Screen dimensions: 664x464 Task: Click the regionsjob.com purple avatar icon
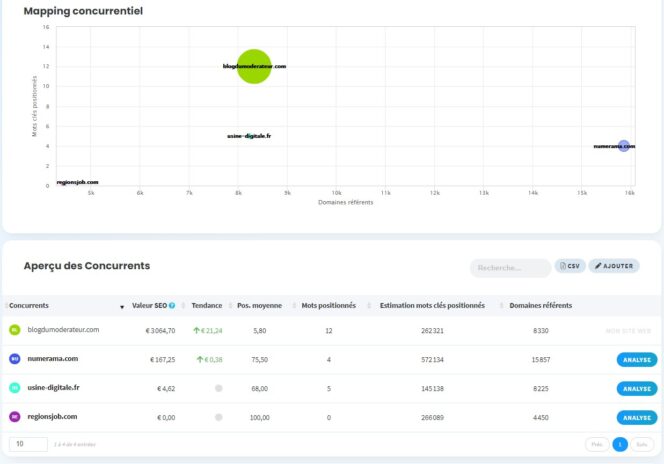point(15,417)
